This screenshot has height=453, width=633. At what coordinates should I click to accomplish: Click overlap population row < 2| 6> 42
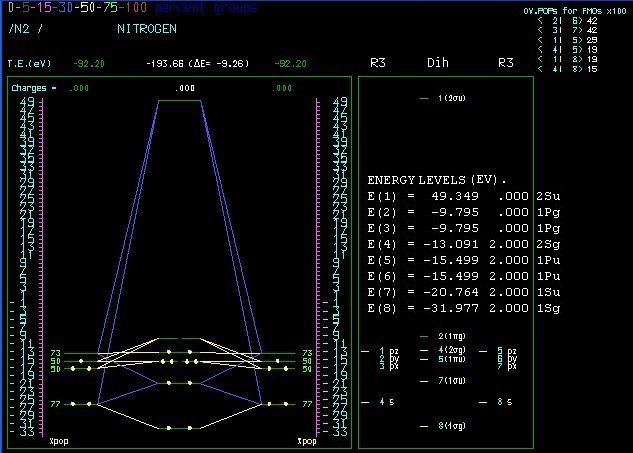point(568,21)
